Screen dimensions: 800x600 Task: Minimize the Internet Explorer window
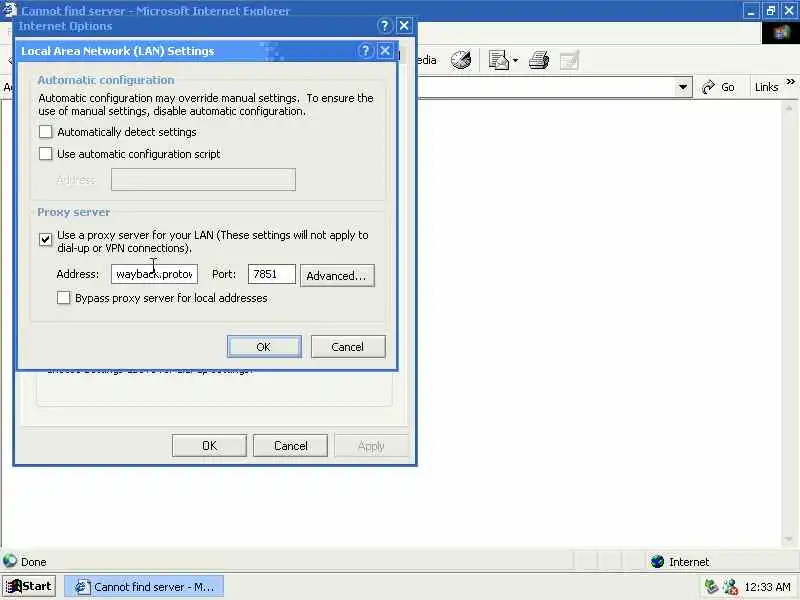coord(751,11)
